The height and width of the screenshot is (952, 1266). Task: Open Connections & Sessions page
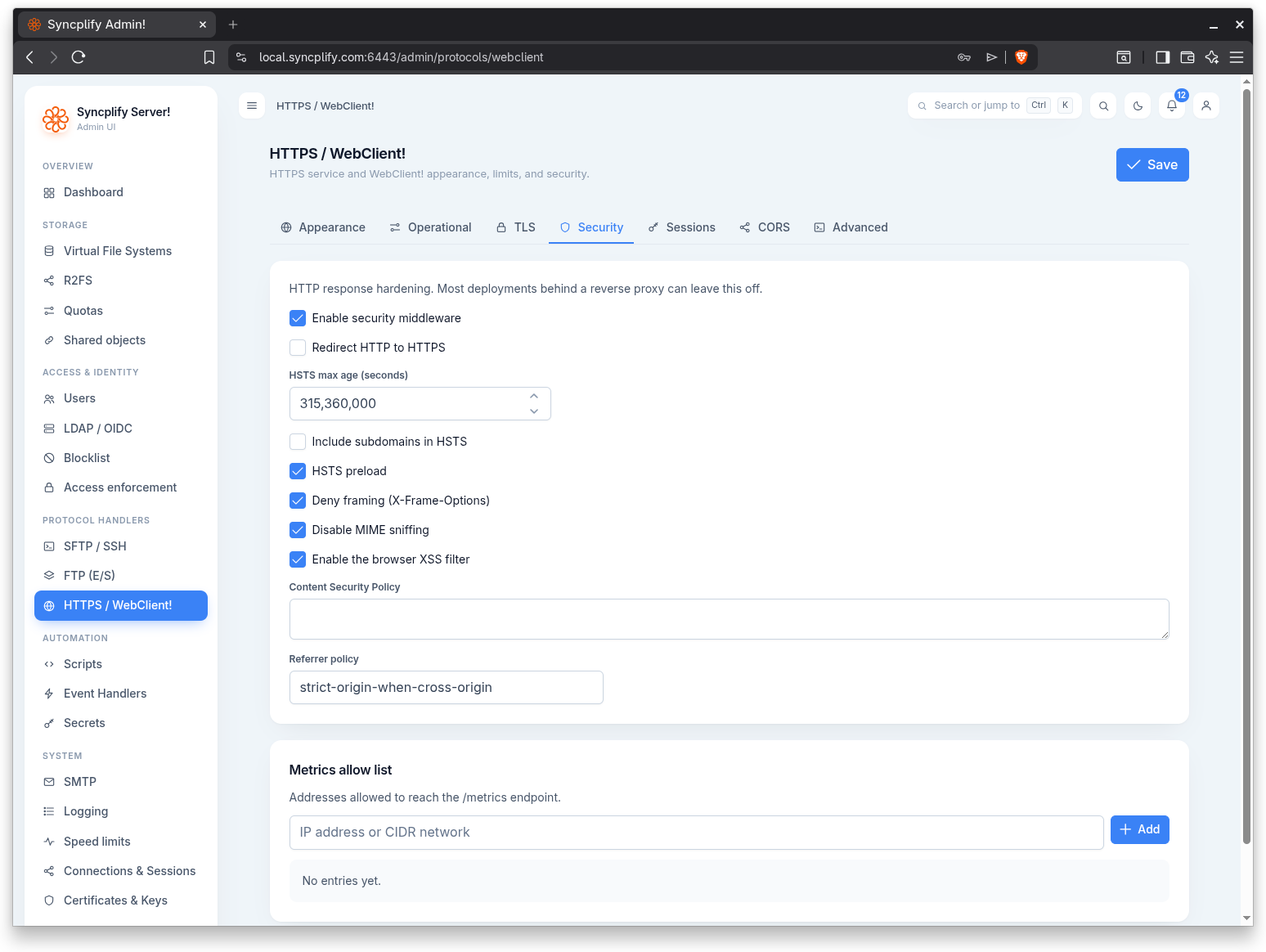click(x=121, y=871)
